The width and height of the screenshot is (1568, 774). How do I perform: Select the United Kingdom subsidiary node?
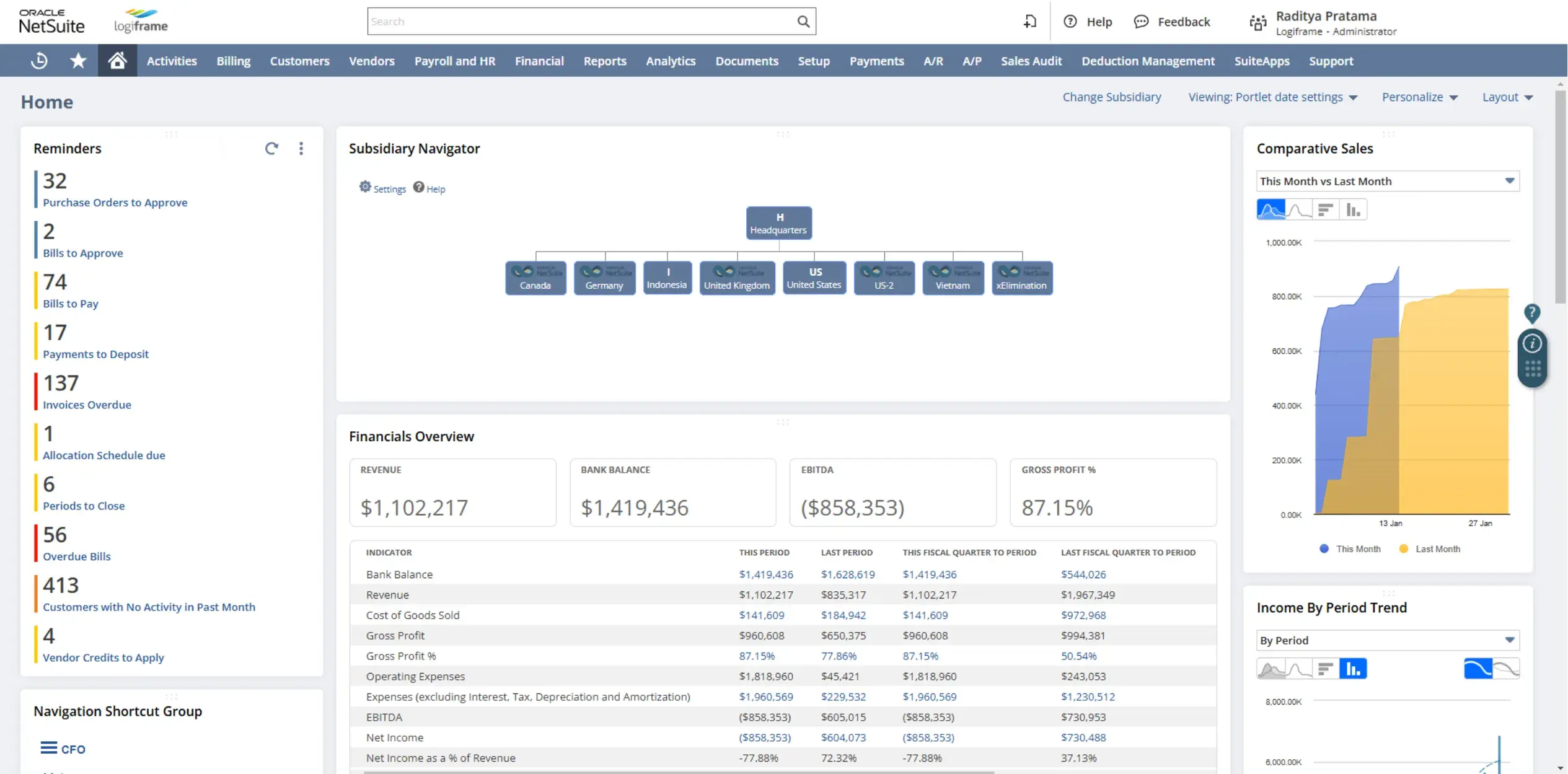[x=737, y=278]
